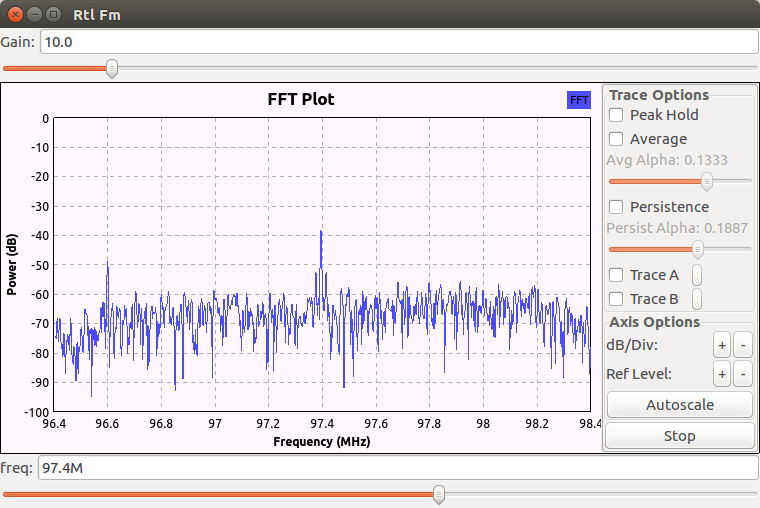Click the -50 power tick label
The image size is (760, 508).
click(x=39, y=266)
